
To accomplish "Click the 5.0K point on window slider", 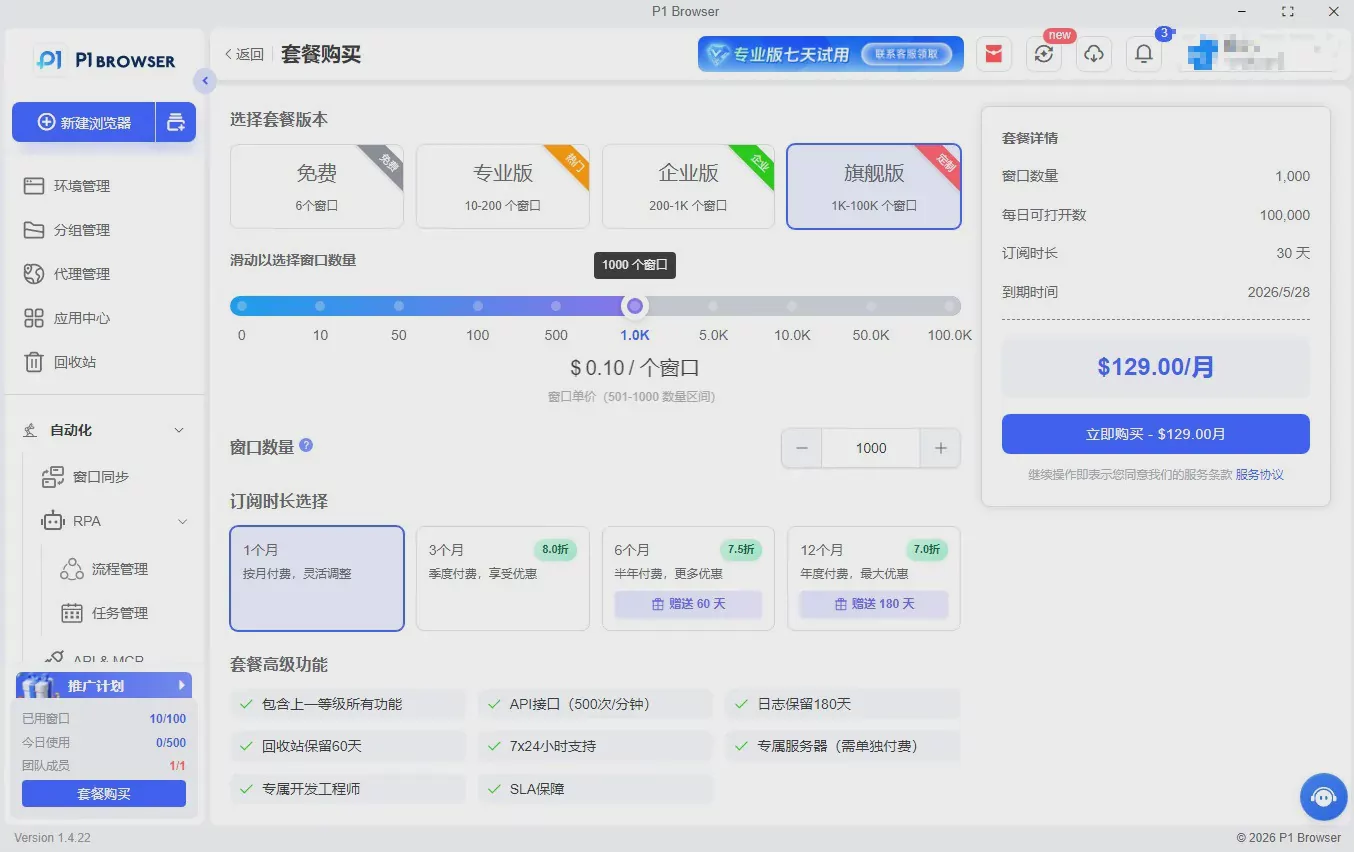I will point(713,306).
